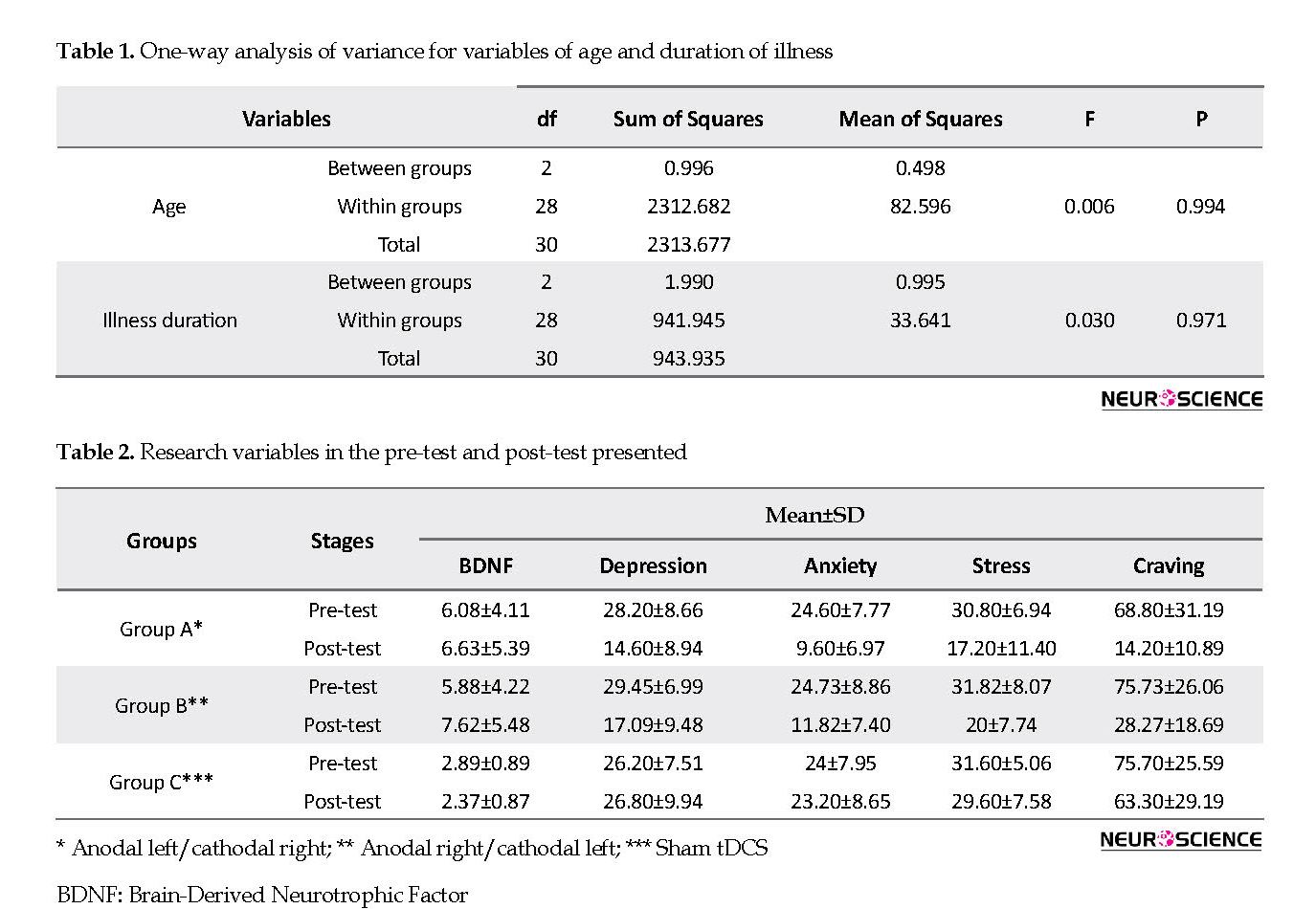The image size is (1316, 909).
Task: Select the Craving column header
Action: click(1169, 565)
